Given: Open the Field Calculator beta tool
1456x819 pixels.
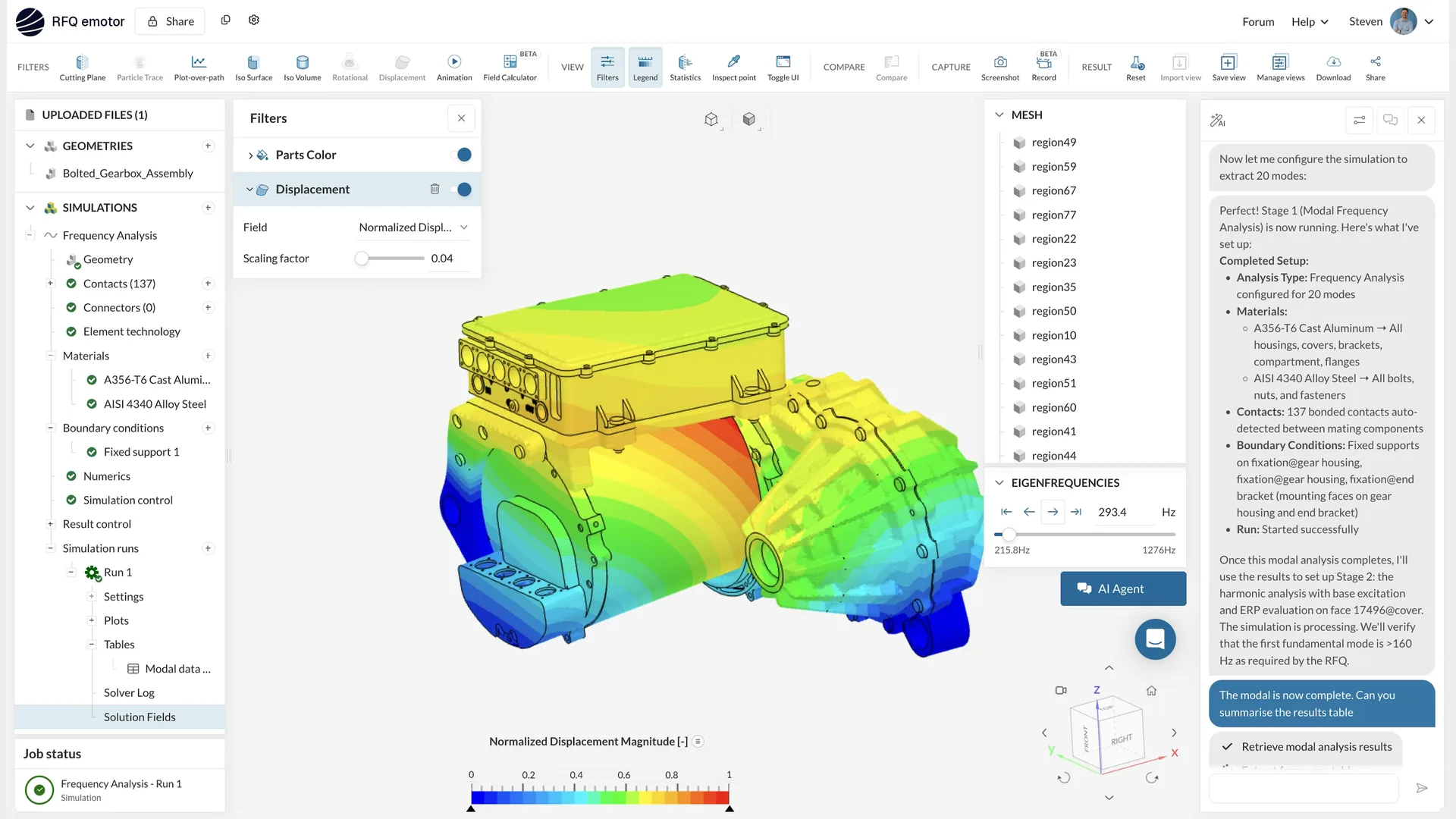Looking at the screenshot, I should coord(510,67).
